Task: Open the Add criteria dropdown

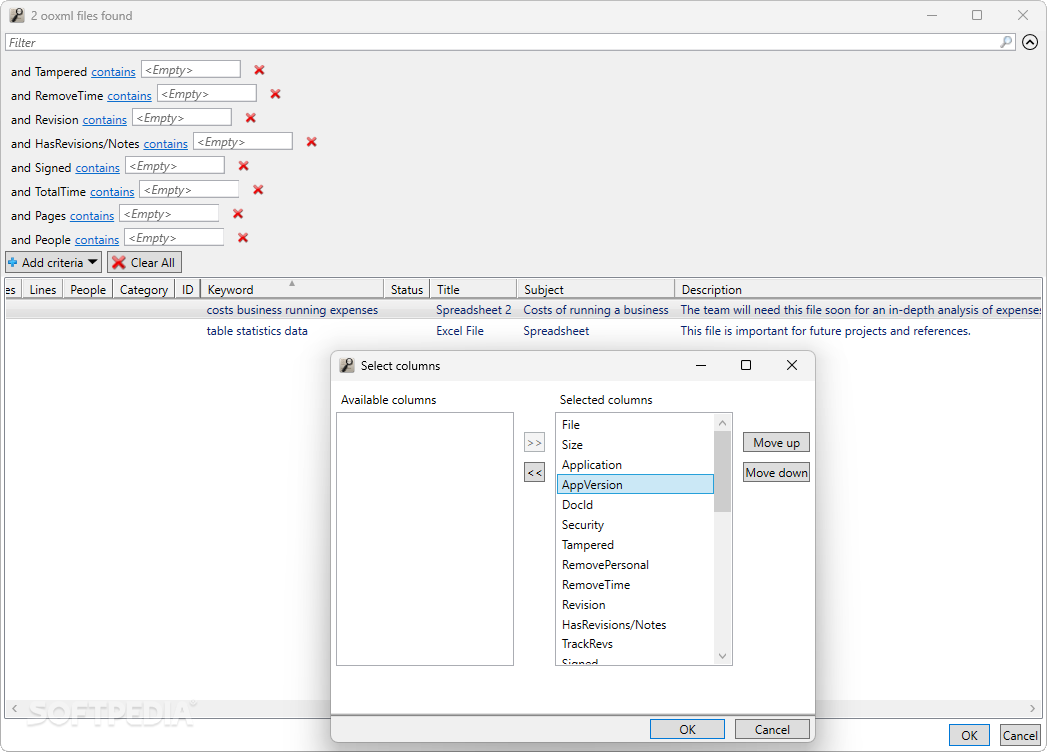Action: click(x=53, y=262)
